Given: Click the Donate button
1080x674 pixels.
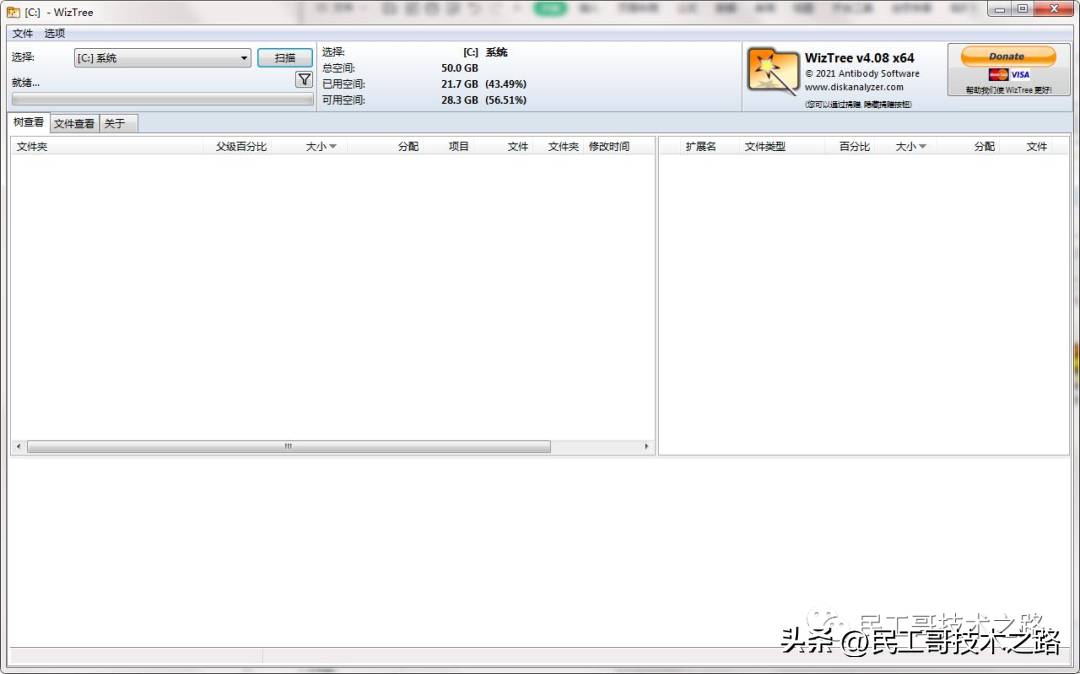Looking at the screenshot, I should tap(1008, 56).
